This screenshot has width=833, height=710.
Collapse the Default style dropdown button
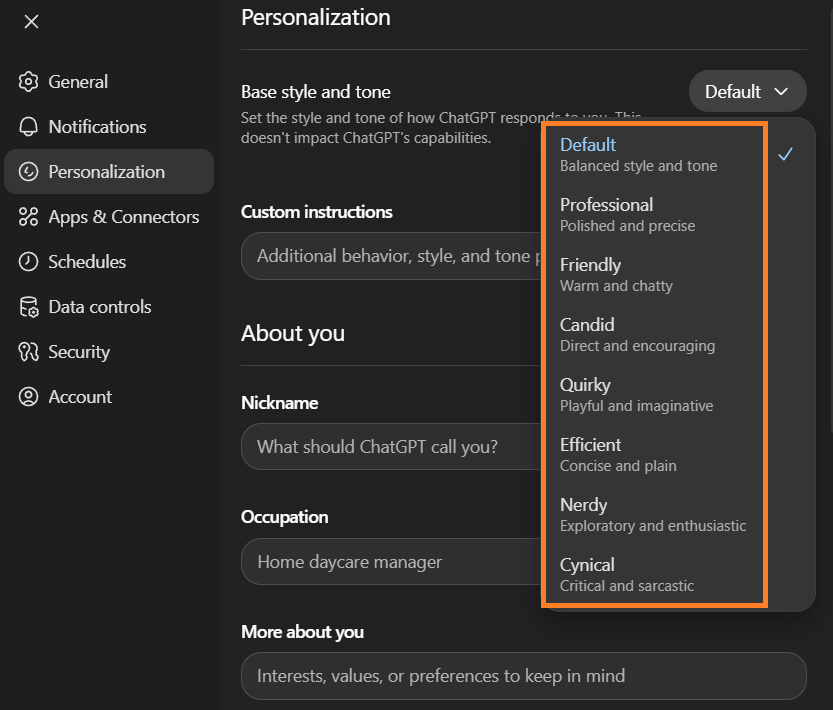pyautogui.click(x=747, y=91)
